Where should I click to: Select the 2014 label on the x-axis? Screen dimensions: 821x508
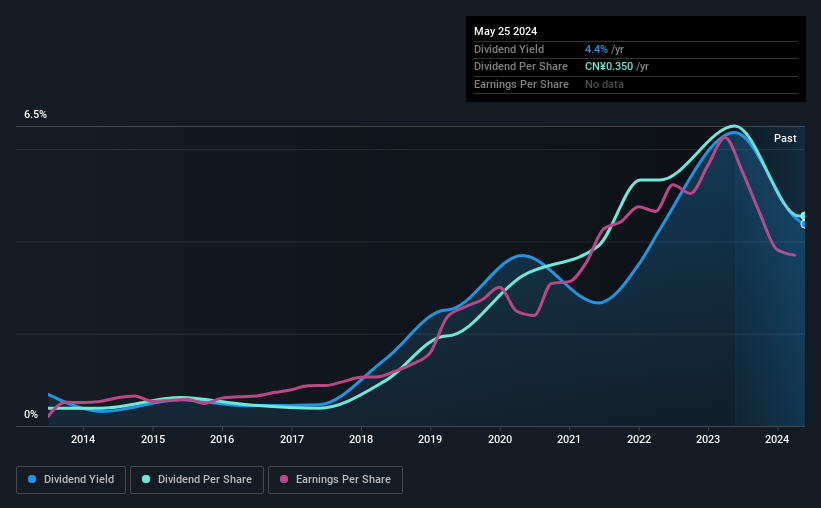[83, 439]
